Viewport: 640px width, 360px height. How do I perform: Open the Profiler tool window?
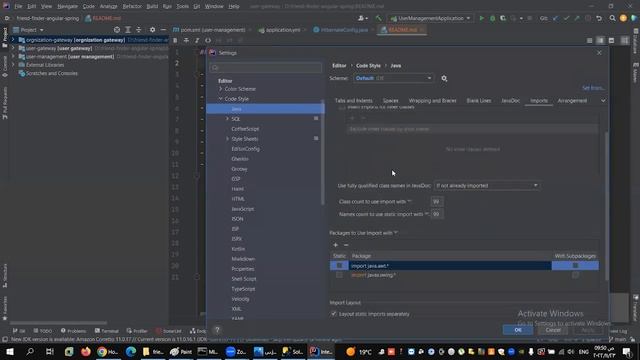pyautogui.click(x=137, y=331)
